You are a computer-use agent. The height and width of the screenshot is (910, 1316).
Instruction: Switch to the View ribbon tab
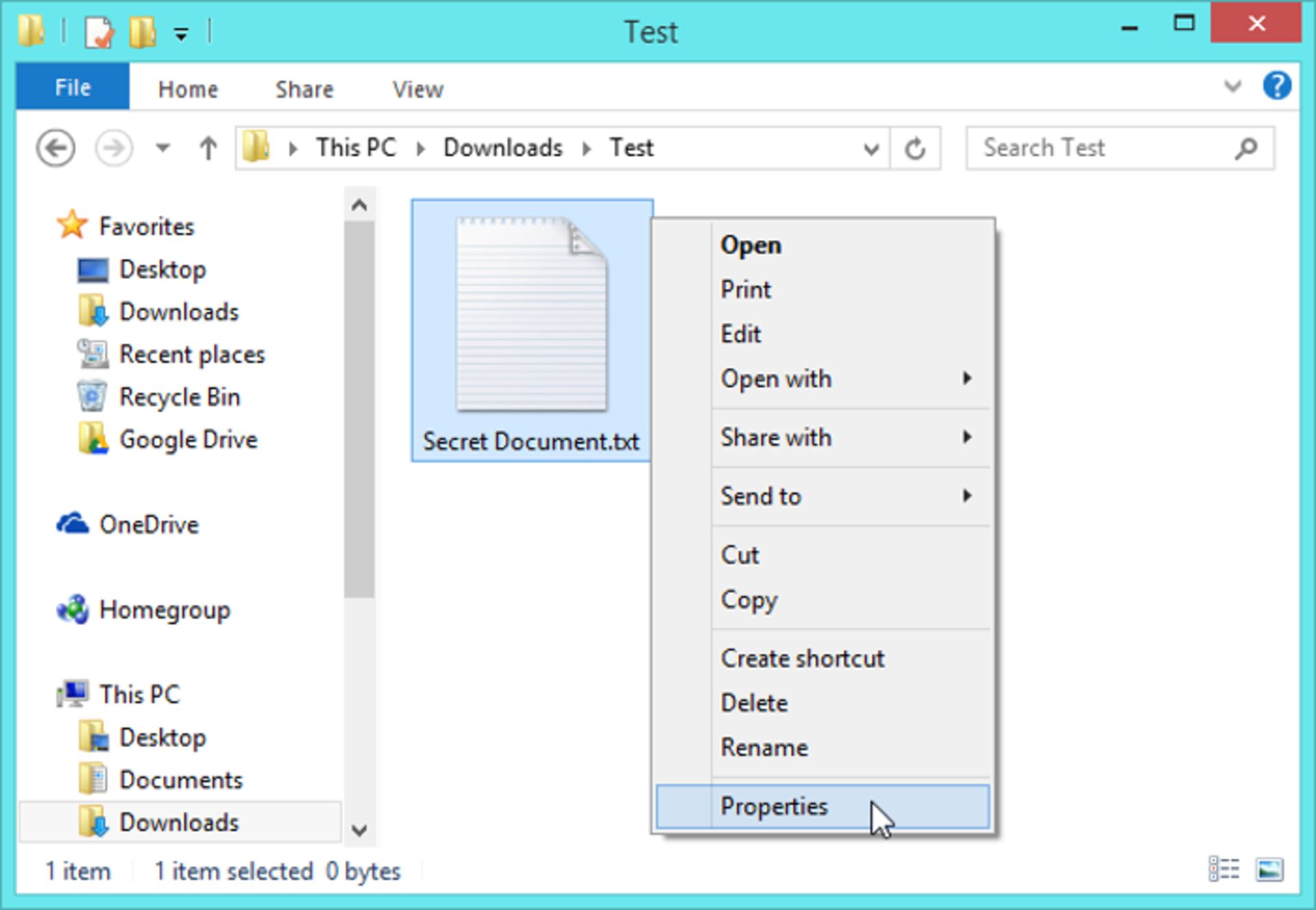pyautogui.click(x=417, y=88)
